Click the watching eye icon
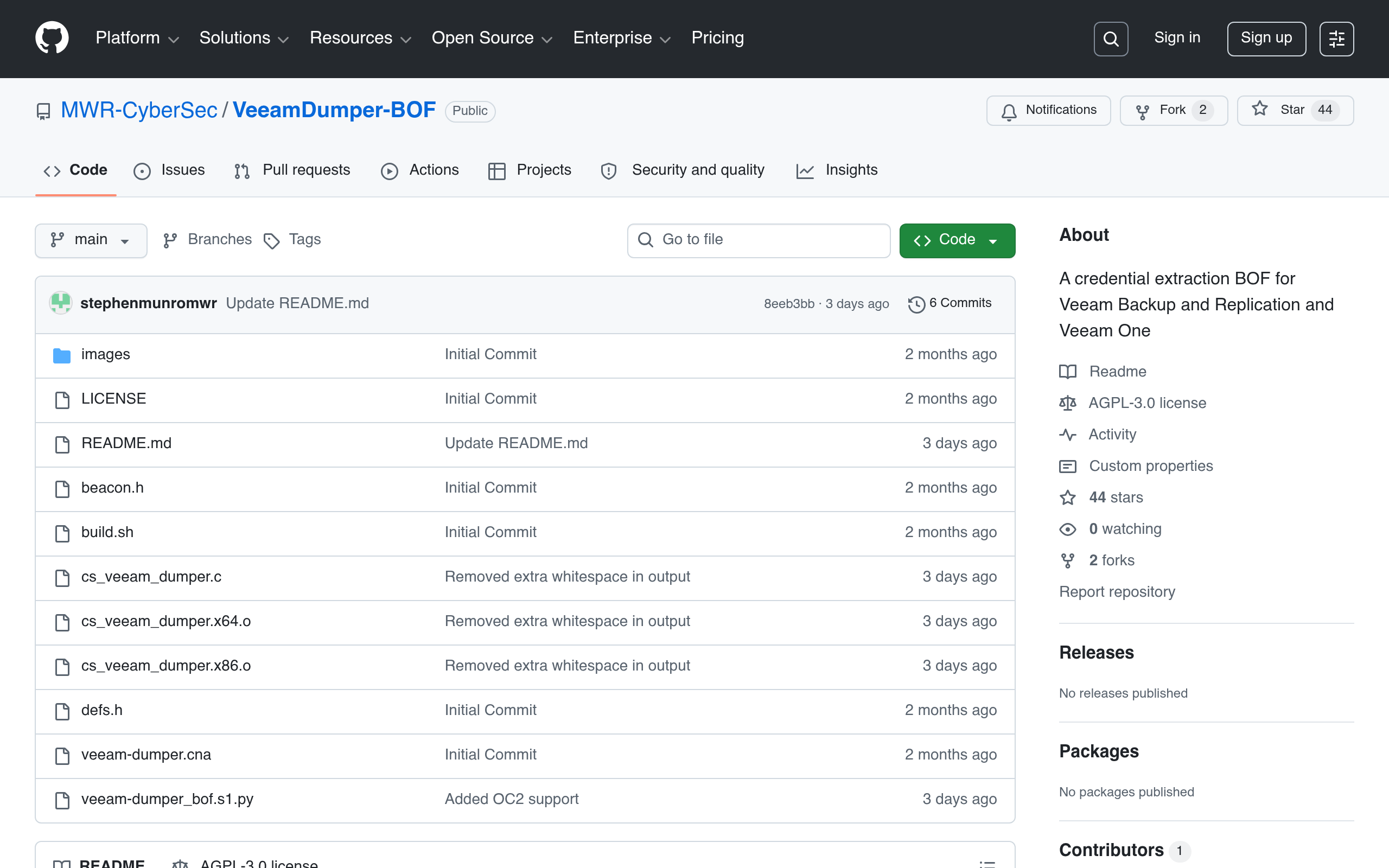 point(1068,529)
